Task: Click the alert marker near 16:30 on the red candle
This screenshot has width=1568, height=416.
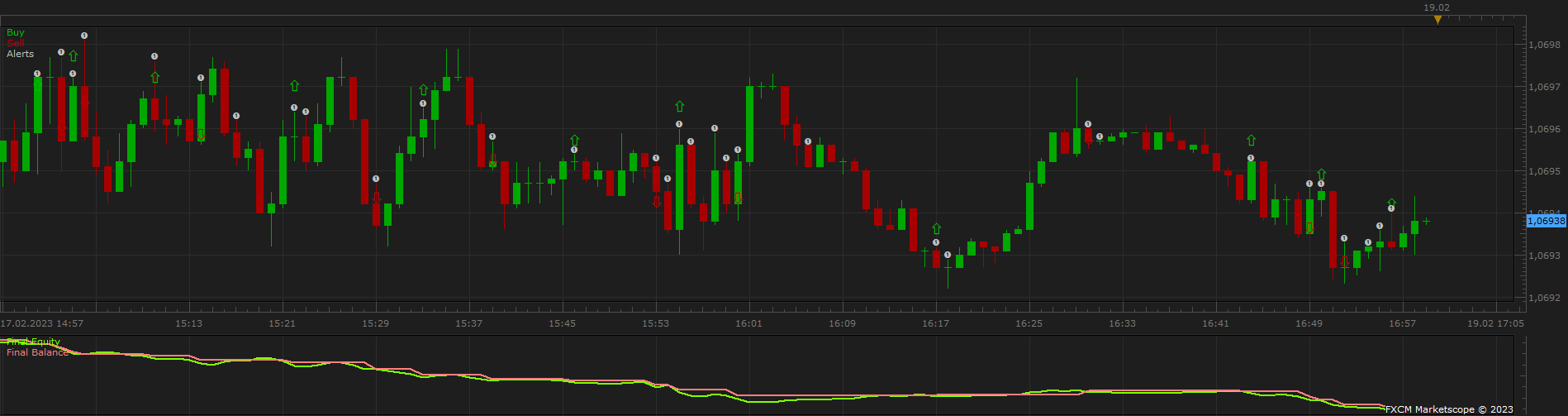Action: [x=1088, y=124]
